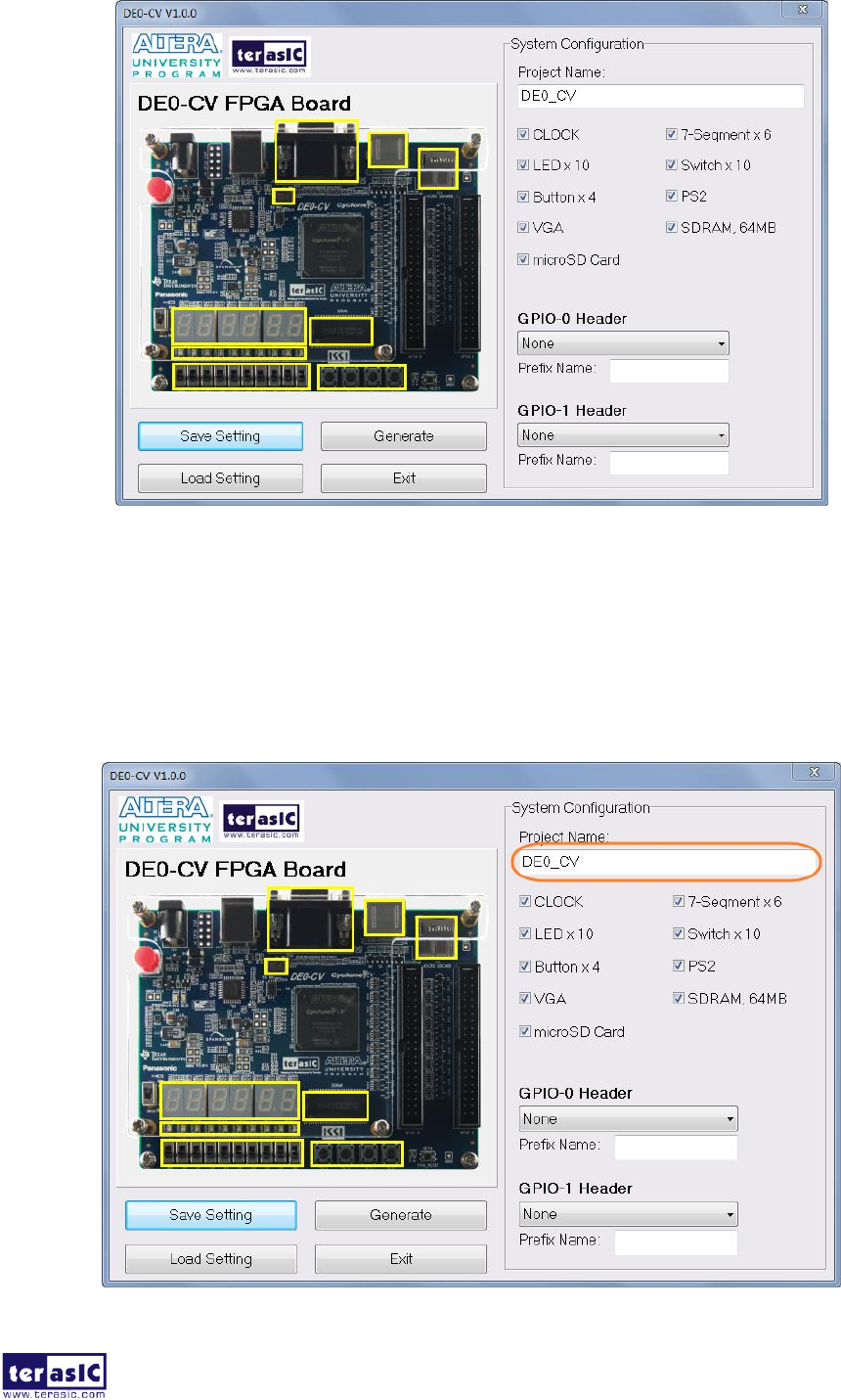Click terasIC logo in lower window
The height and width of the screenshot is (1400, 841).
[262, 821]
